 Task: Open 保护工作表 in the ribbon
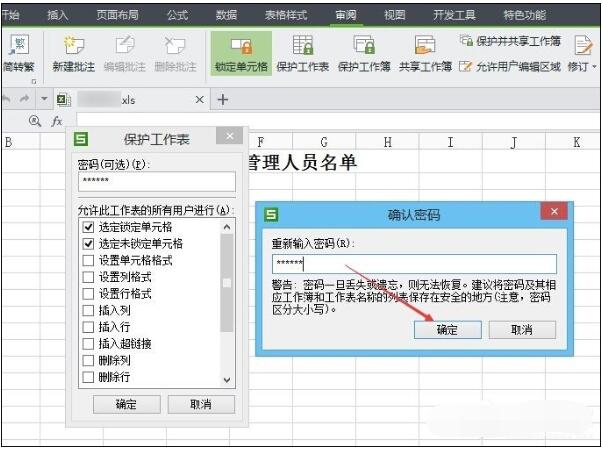point(303,54)
